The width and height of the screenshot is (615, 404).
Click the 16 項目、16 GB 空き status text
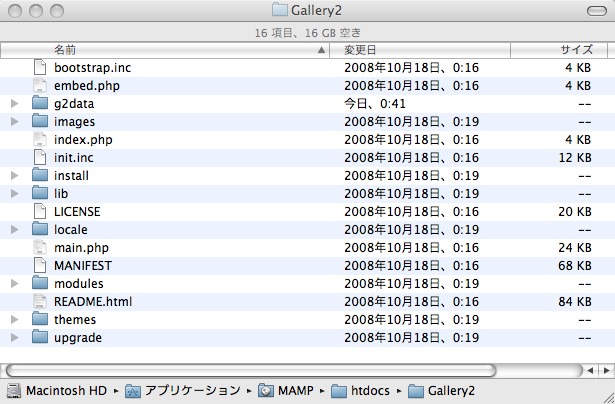click(x=308, y=33)
